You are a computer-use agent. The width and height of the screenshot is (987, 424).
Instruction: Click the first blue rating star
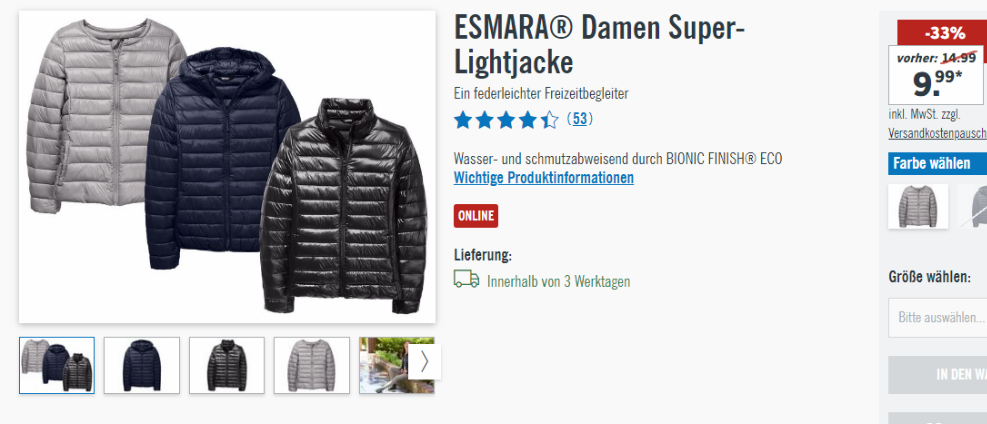(x=463, y=120)
